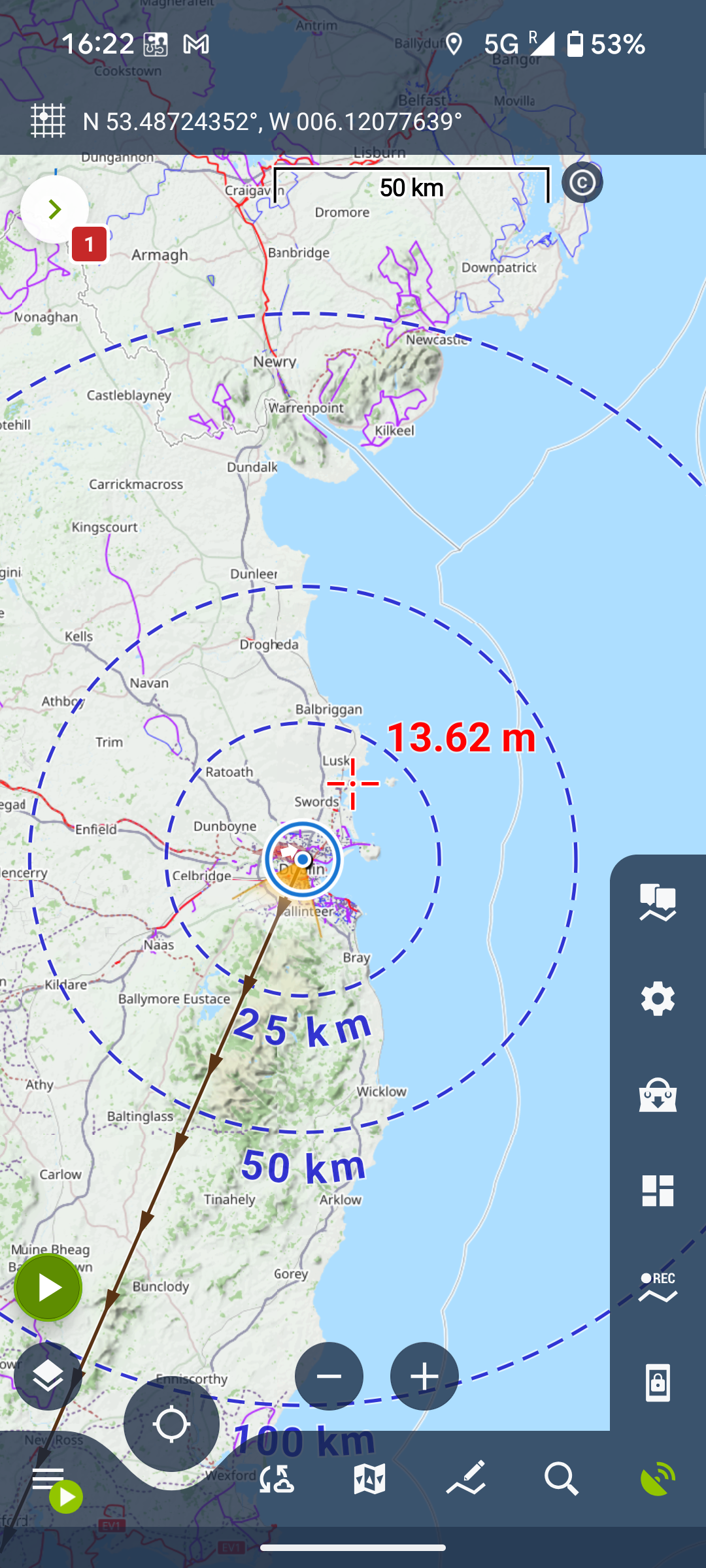Open the map manager icon
This screenshot has height=1568, width=706.
click(x=370, y=1479)
